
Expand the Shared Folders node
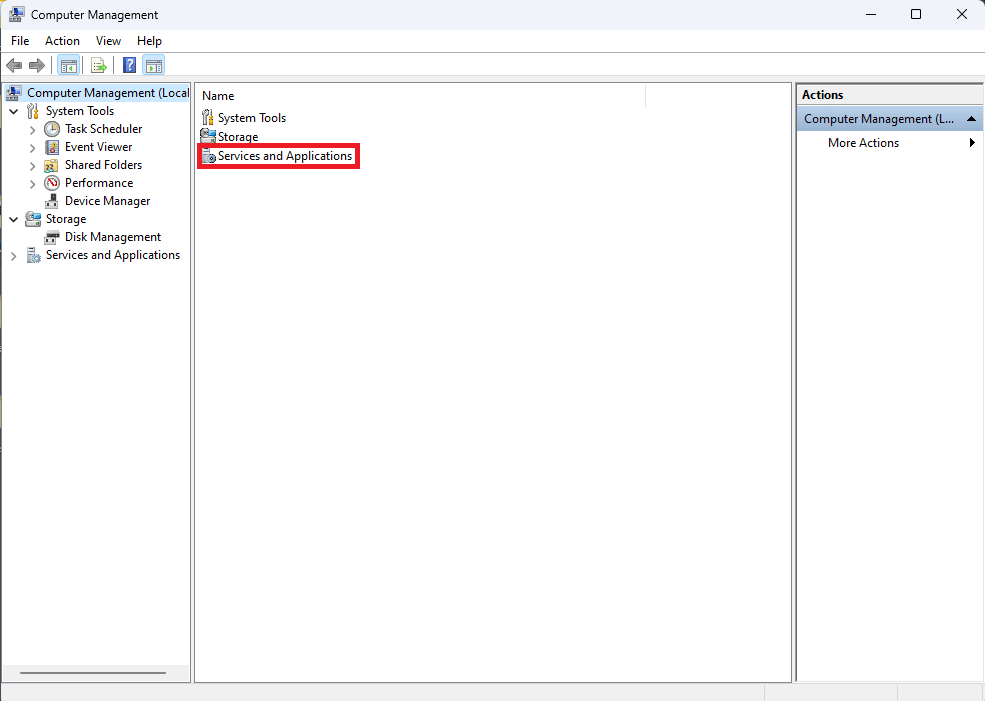point(33,166)
